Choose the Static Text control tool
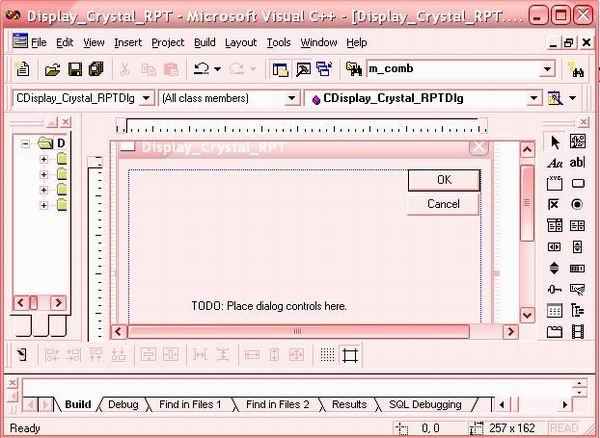 554,163
